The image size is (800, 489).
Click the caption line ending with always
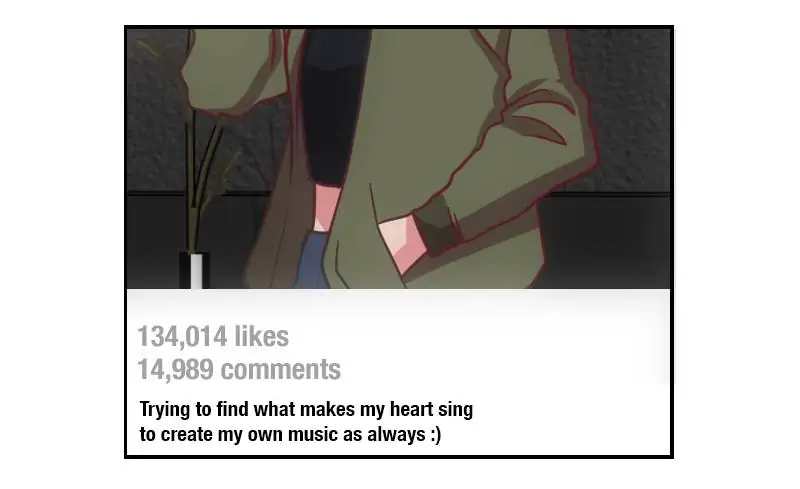[290, 434]
